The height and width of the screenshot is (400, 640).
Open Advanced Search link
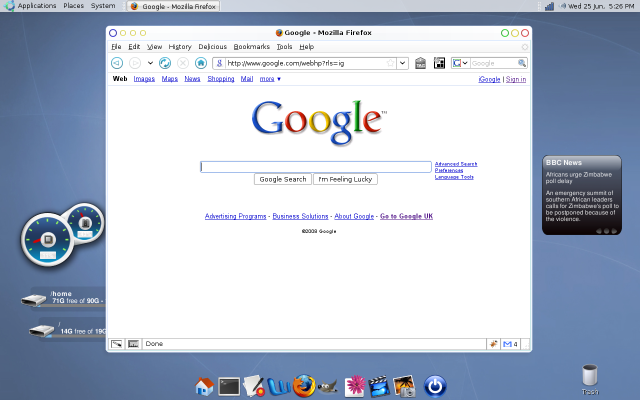click(456, 164)
